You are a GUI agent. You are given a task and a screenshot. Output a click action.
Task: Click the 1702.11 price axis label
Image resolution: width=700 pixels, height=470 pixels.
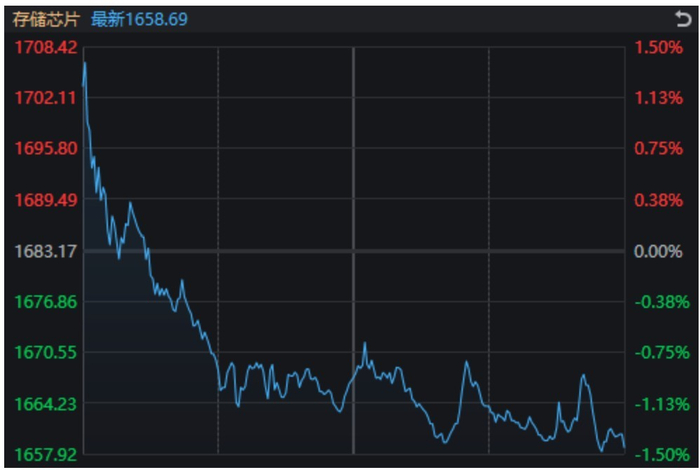[x=46, y=97]
